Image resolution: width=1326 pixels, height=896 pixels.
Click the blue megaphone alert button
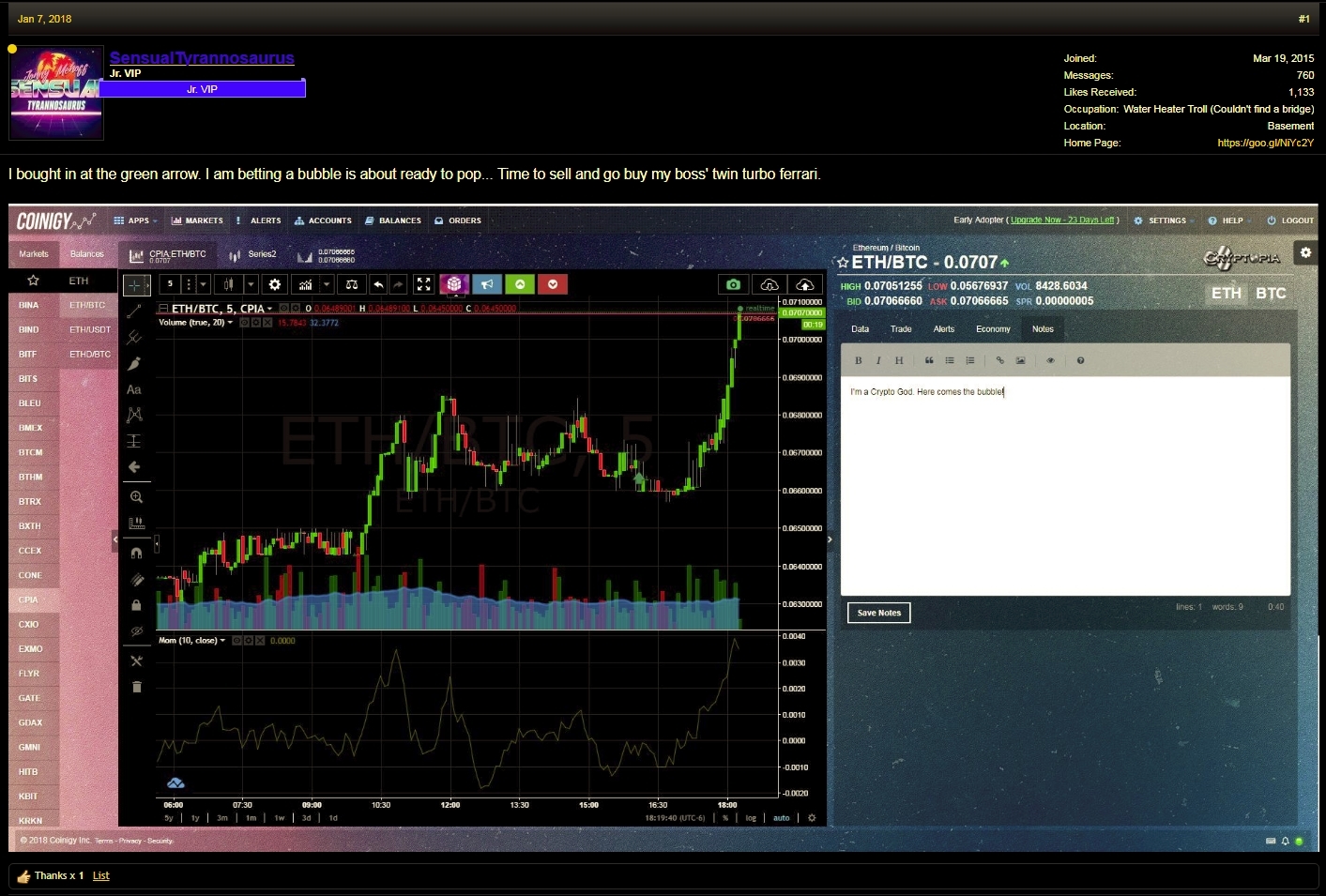(486, 284)
